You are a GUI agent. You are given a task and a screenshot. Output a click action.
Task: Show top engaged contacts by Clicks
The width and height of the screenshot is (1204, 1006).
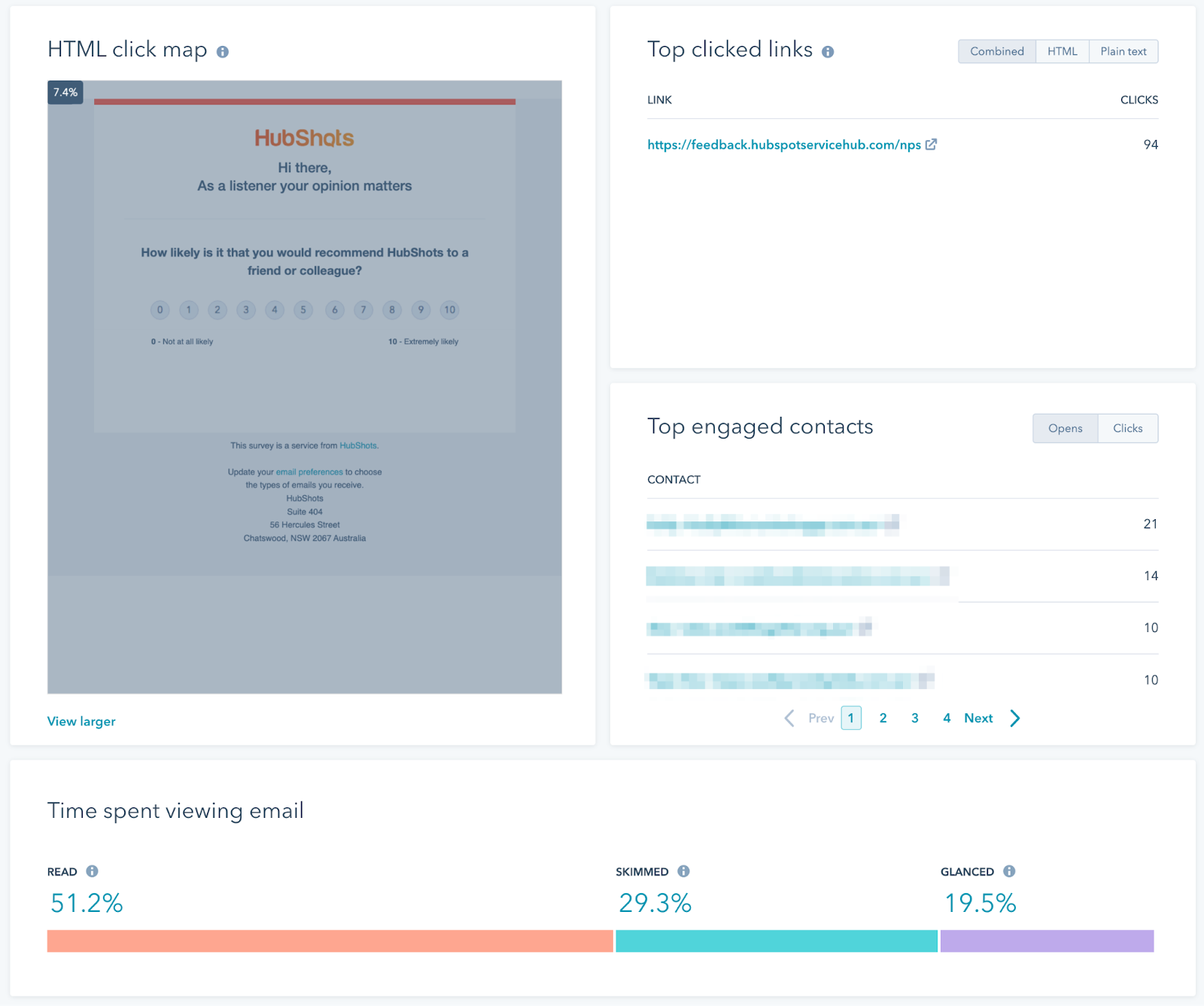1127,428
